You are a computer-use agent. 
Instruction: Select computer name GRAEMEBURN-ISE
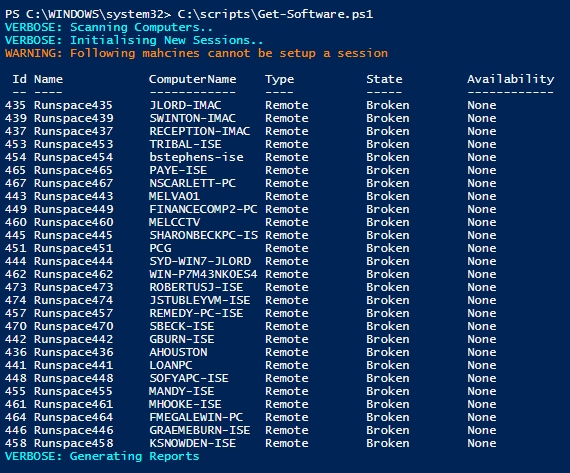(200, 430)
